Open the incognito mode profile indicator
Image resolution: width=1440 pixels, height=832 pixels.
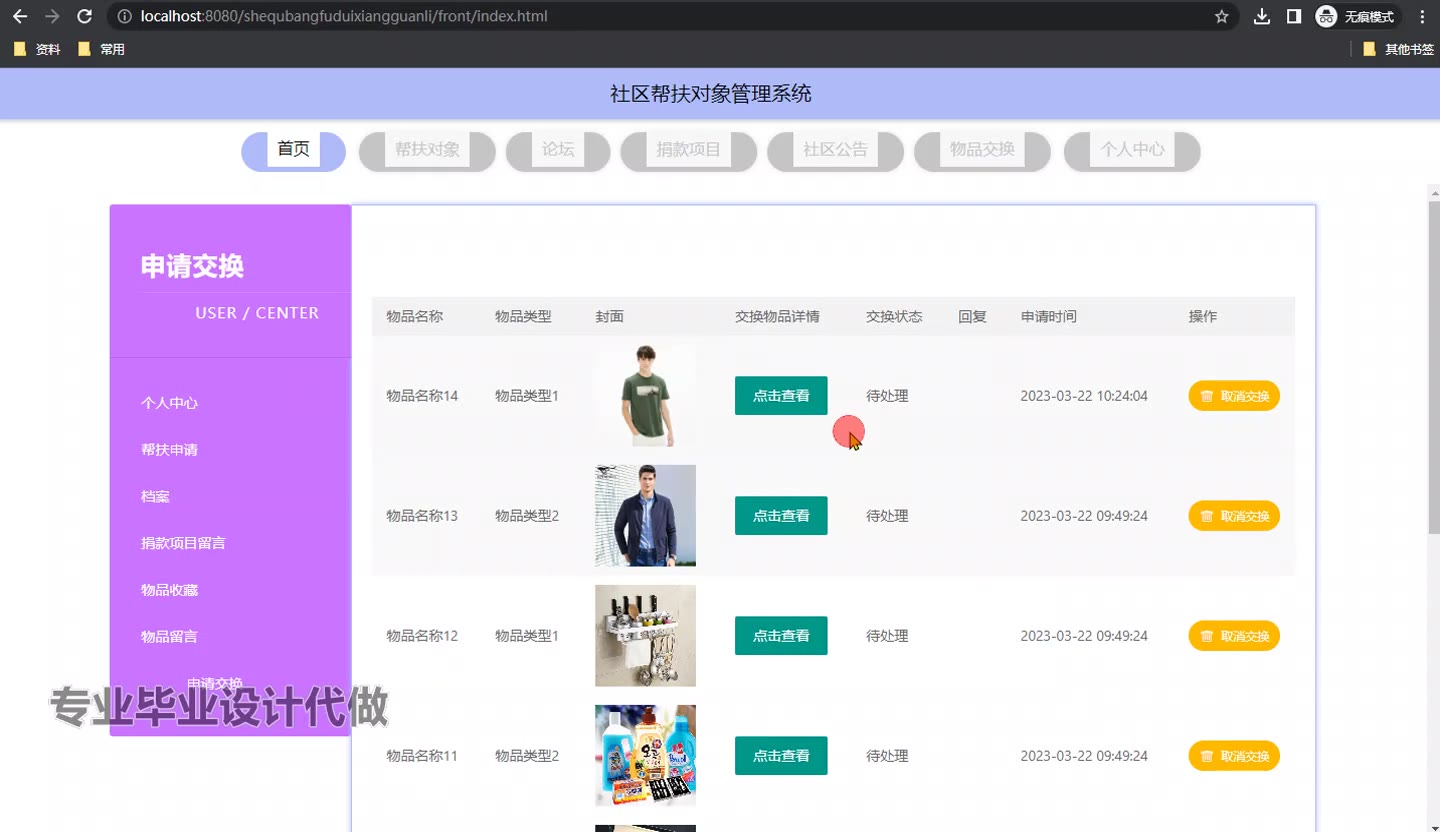tap(1356, 16)
